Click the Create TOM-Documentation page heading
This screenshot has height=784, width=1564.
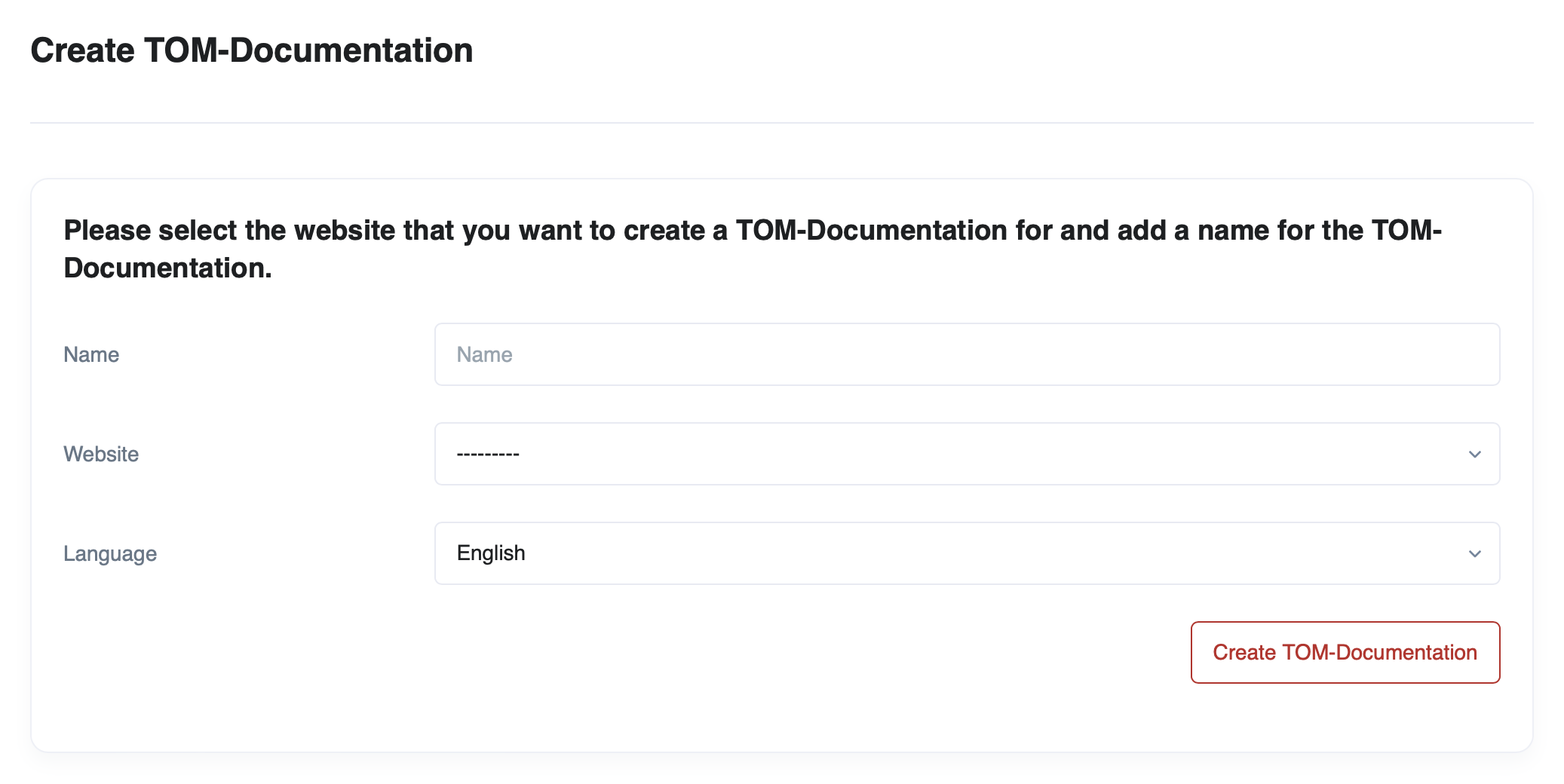(252, 51)
